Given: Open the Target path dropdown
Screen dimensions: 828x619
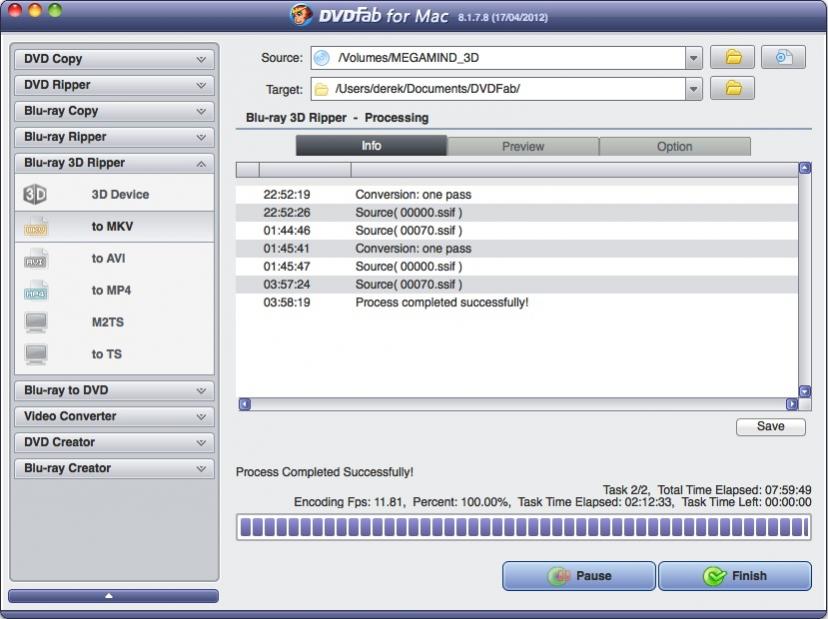Looking at the screenshot, I should (694, 90).
